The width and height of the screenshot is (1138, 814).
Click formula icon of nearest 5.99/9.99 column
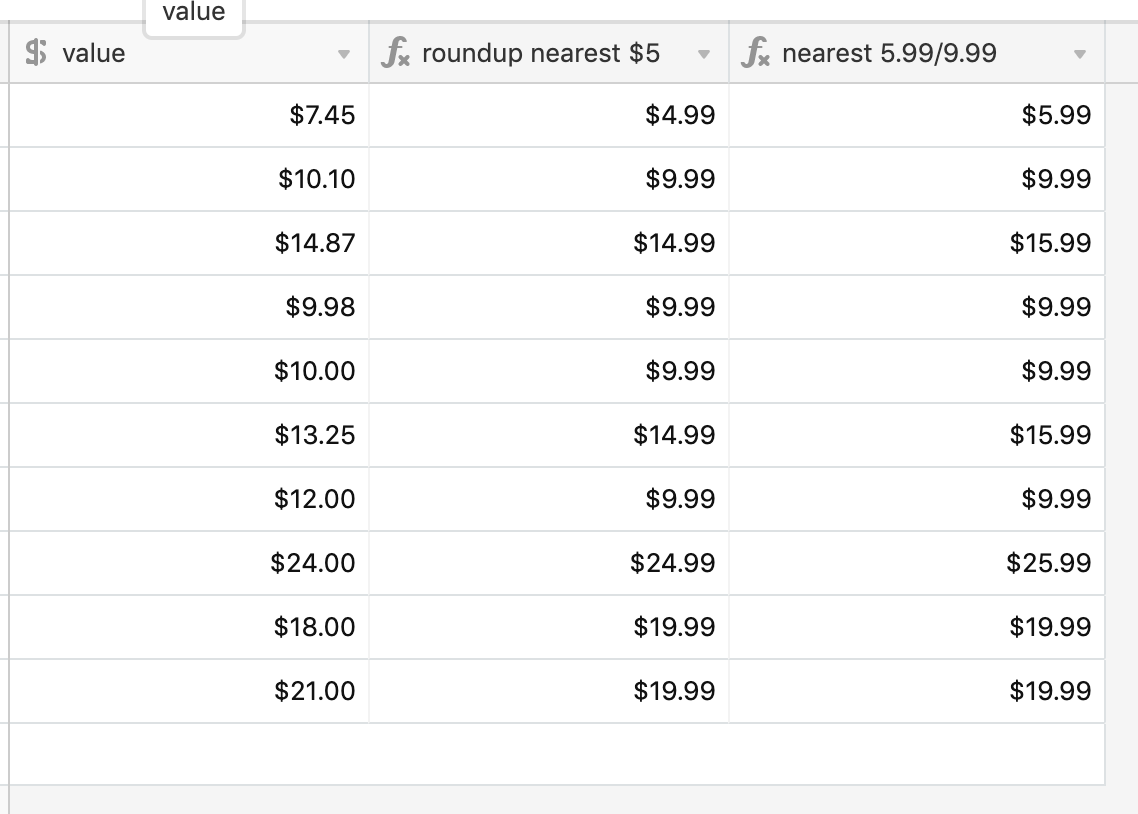(756, 53)
